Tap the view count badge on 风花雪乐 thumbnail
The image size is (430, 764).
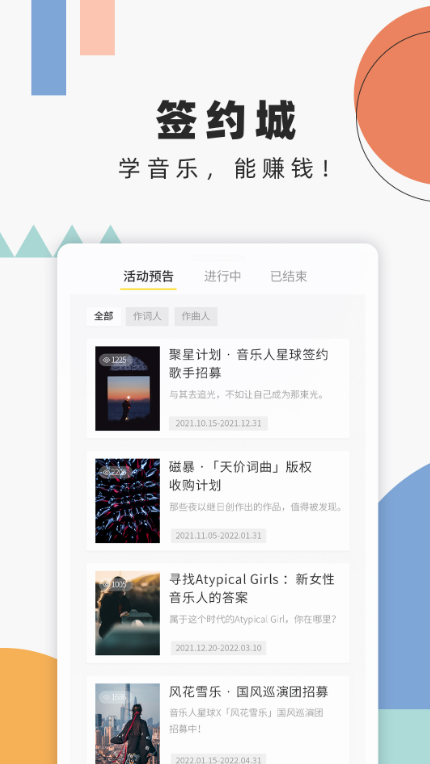[x=114, y=697]
